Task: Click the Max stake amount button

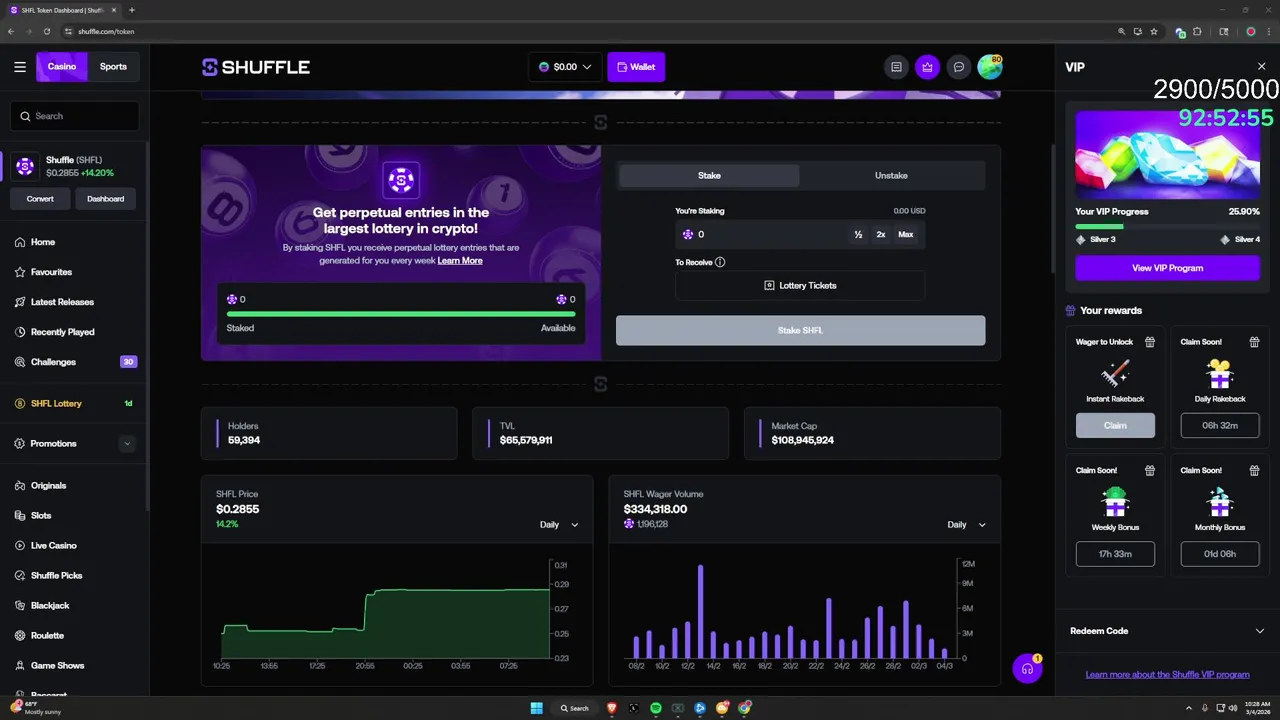Action: [x=906, y=234]
